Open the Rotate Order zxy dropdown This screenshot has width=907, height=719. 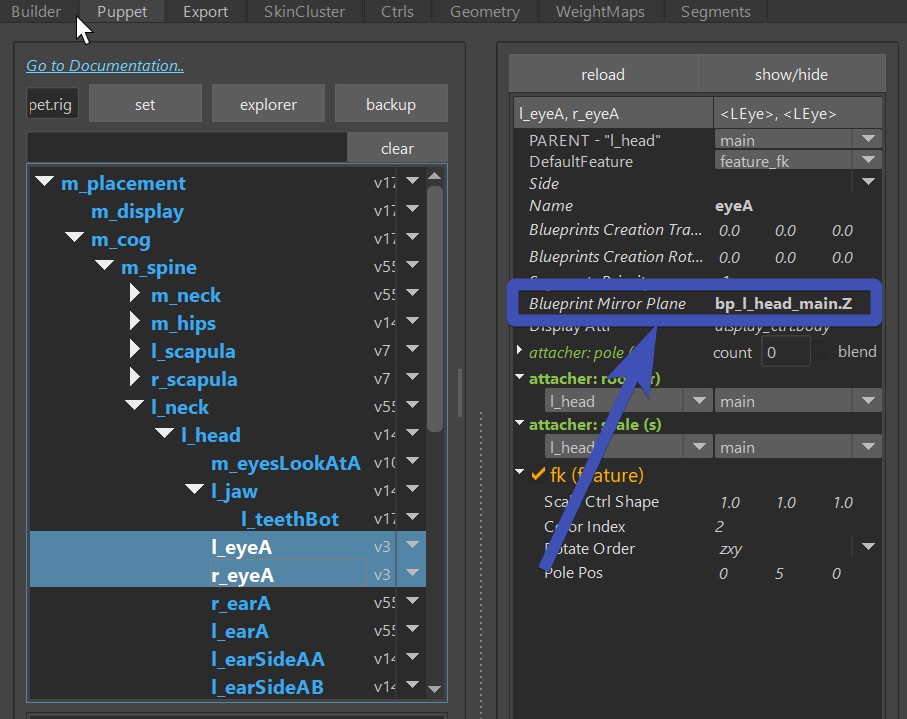pos(867,548)
